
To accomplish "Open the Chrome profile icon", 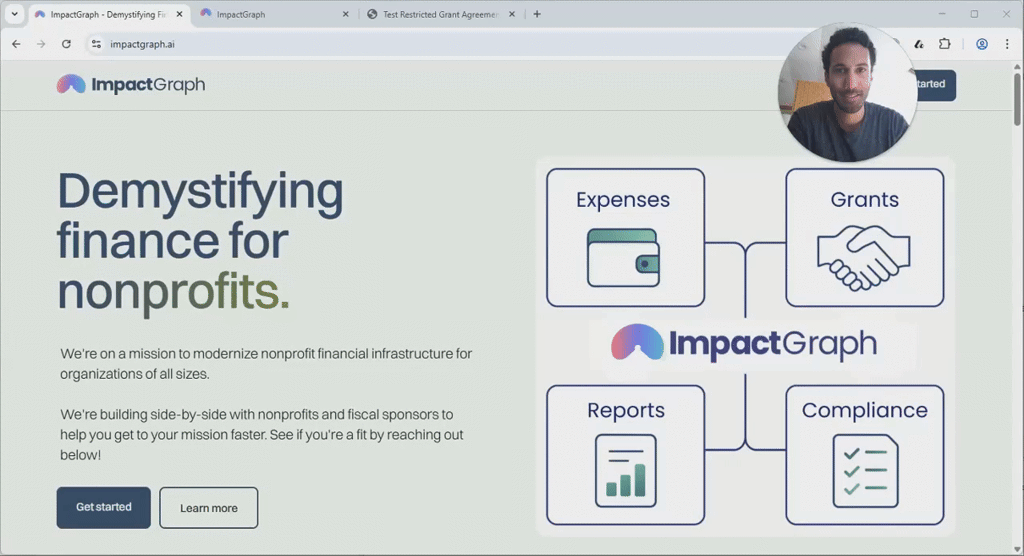I will [x=982, y=44].
